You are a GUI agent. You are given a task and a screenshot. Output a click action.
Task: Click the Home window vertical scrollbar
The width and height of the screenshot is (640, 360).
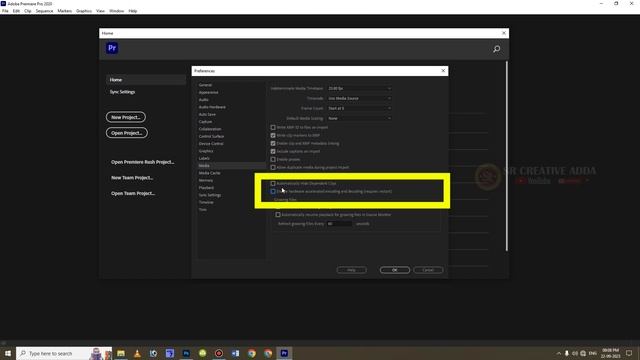tap(507, 156)
